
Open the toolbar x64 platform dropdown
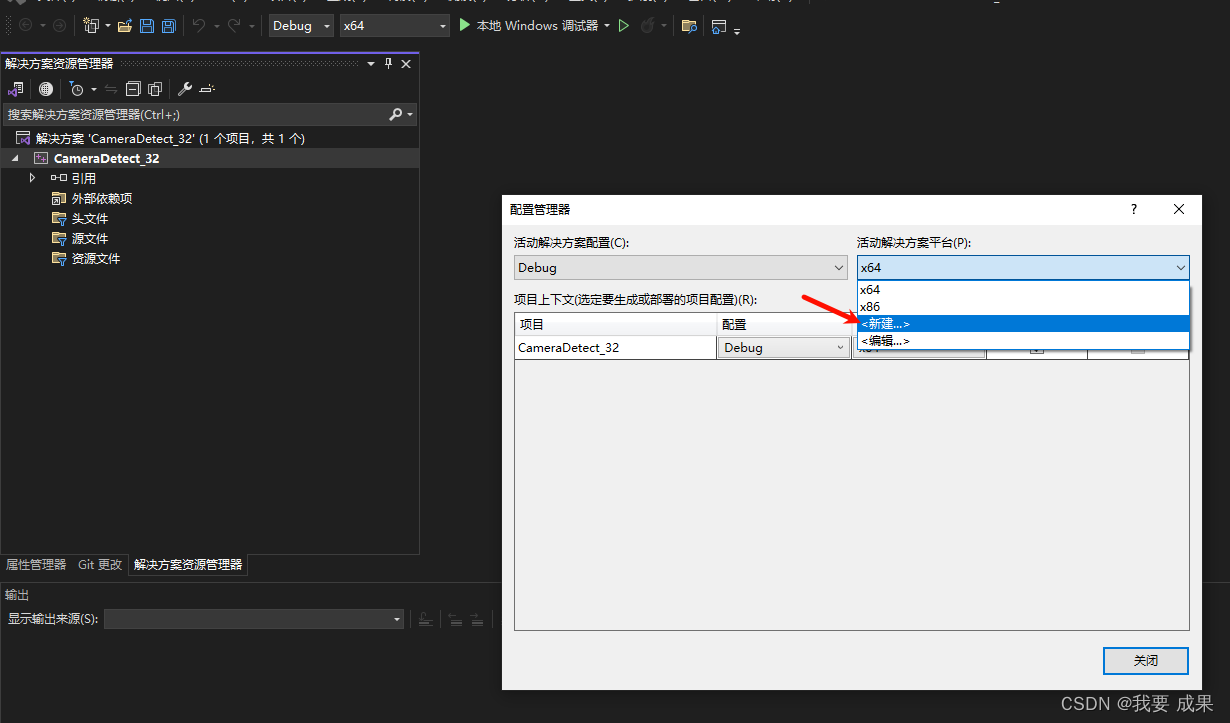[x=394, y=26]
